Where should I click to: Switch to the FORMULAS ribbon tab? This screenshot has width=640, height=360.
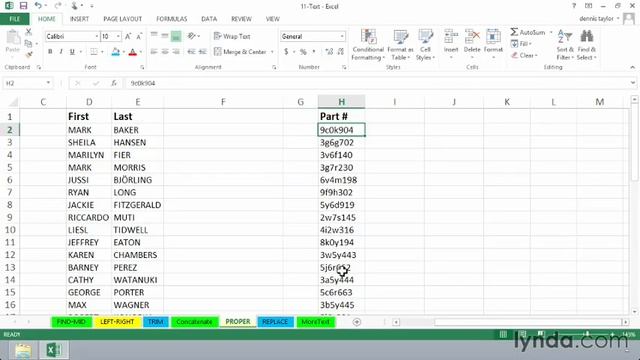pyautogui.click(x=171, y=19)
